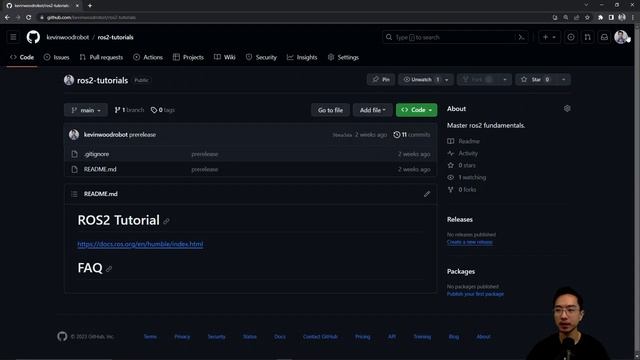Open the Activity link in About

click(462, 153)
